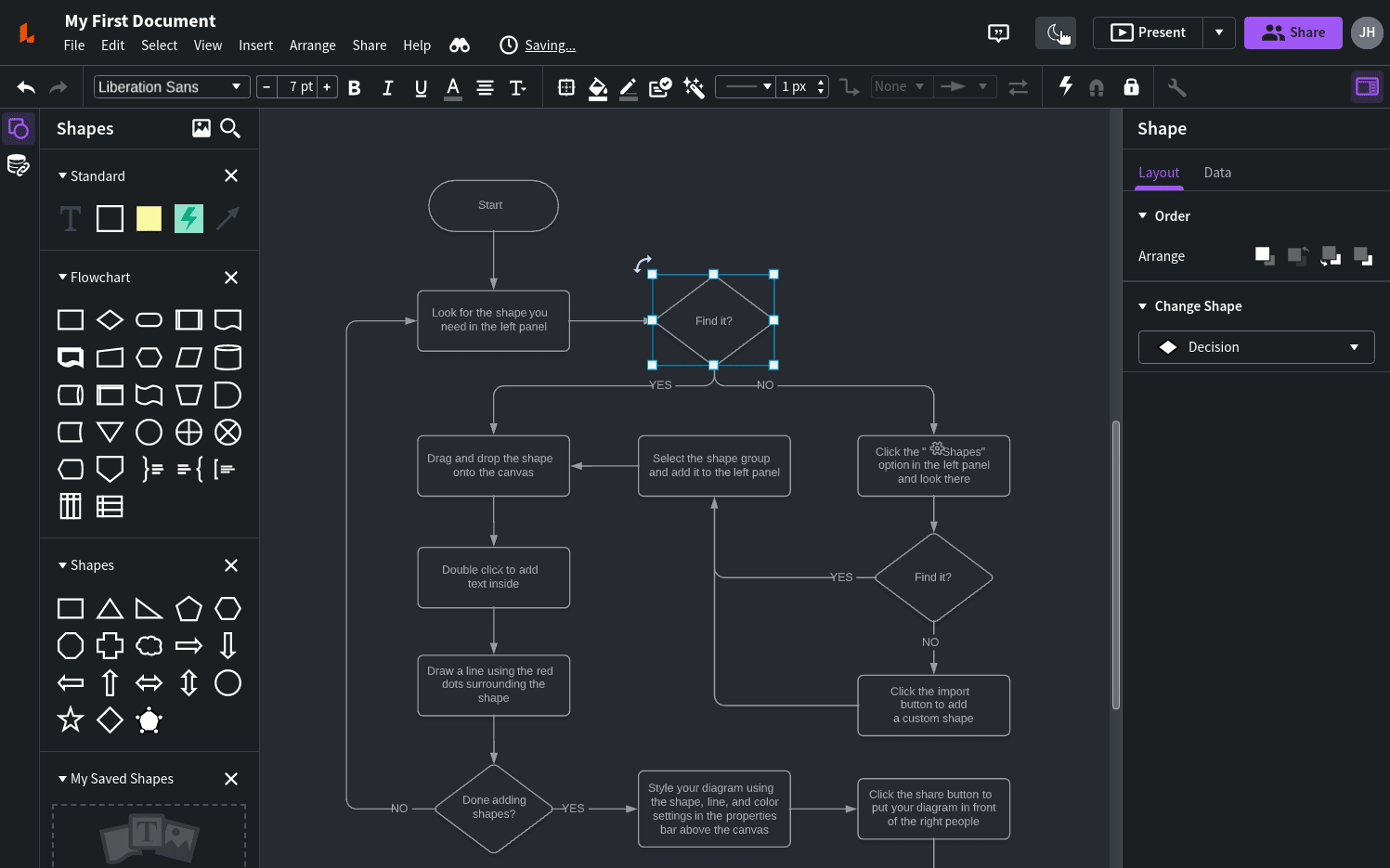Select the Text T shape
This screenshot has width=1390, height=868.
pyautogui.click(x=71, y=218)
